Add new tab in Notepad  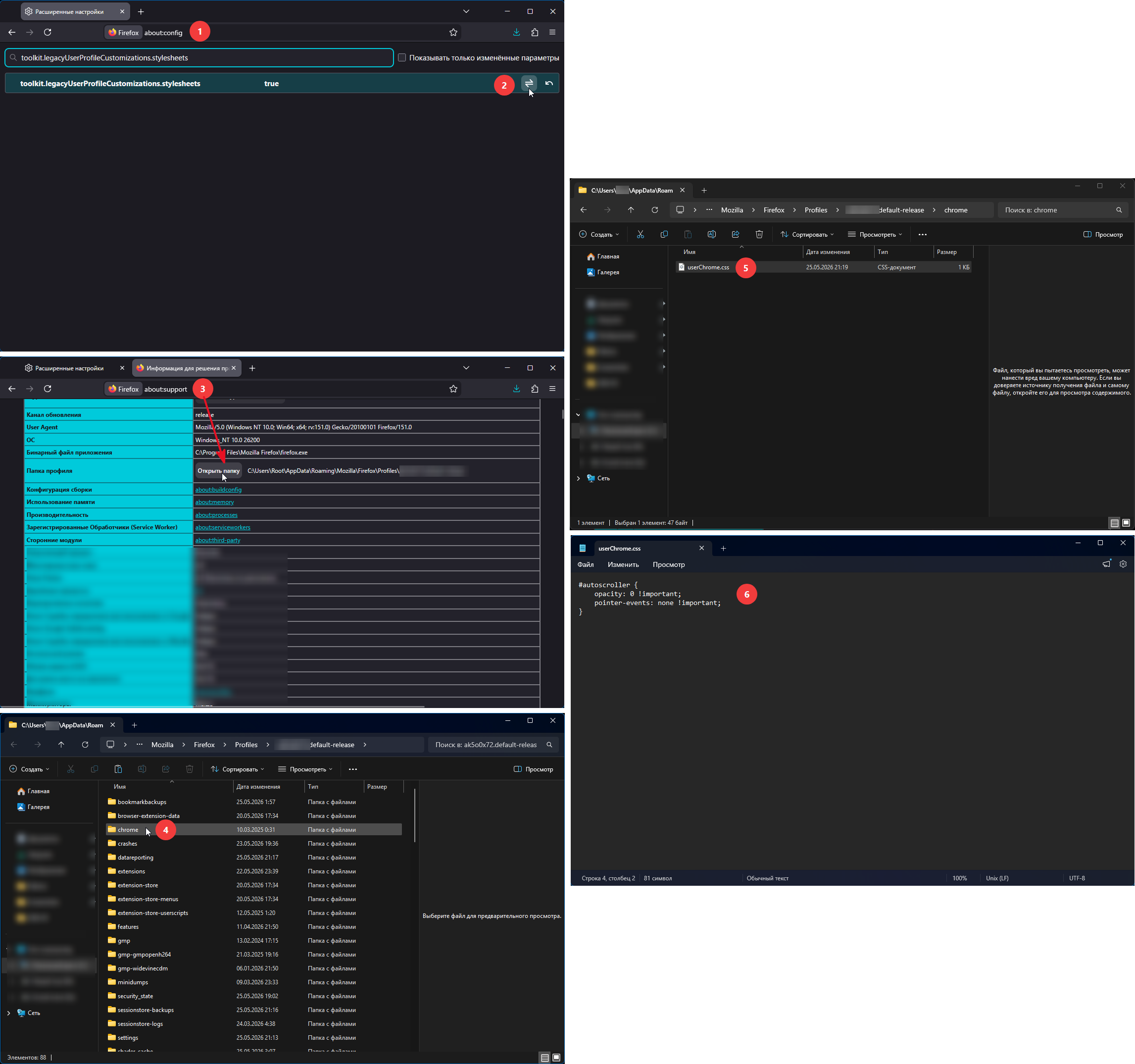(723, 548)
